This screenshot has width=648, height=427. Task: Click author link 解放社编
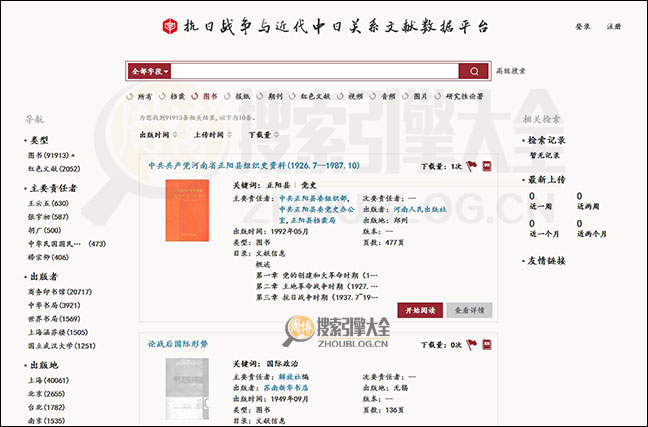293,377
